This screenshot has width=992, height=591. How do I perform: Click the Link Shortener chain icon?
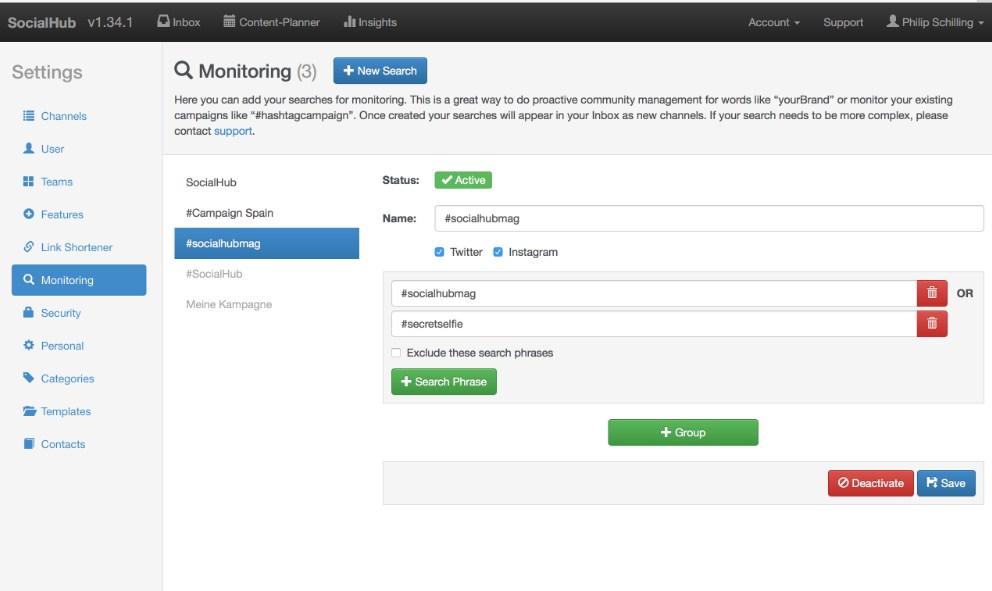click(28, 247)
